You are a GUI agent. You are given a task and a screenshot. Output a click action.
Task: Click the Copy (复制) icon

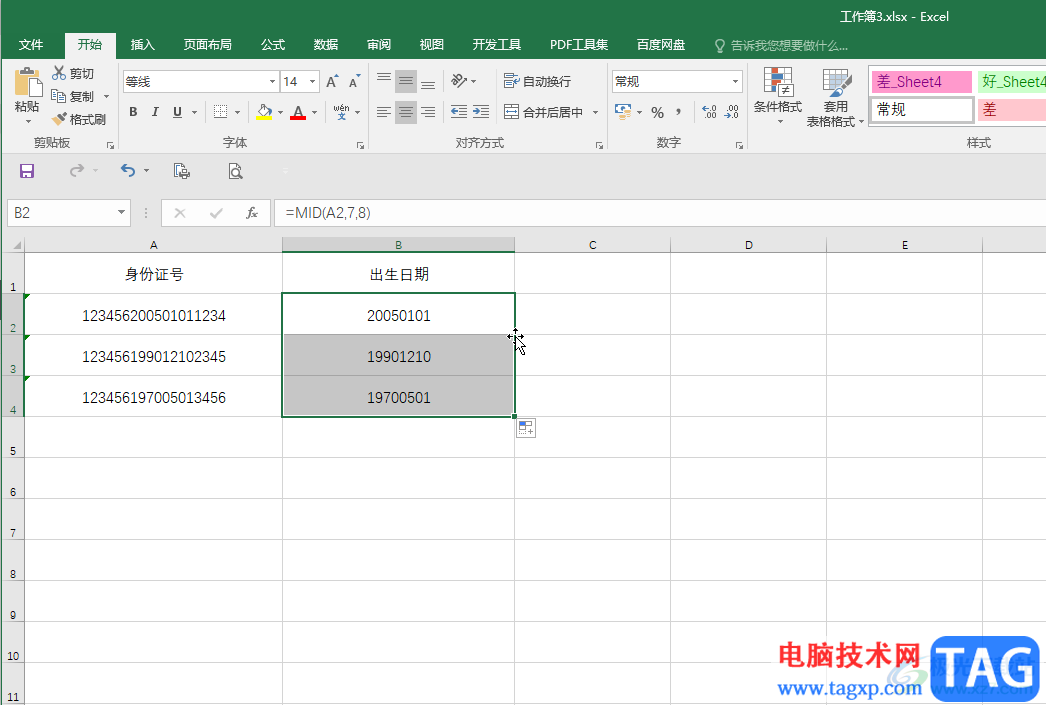[x=59, y=96]
